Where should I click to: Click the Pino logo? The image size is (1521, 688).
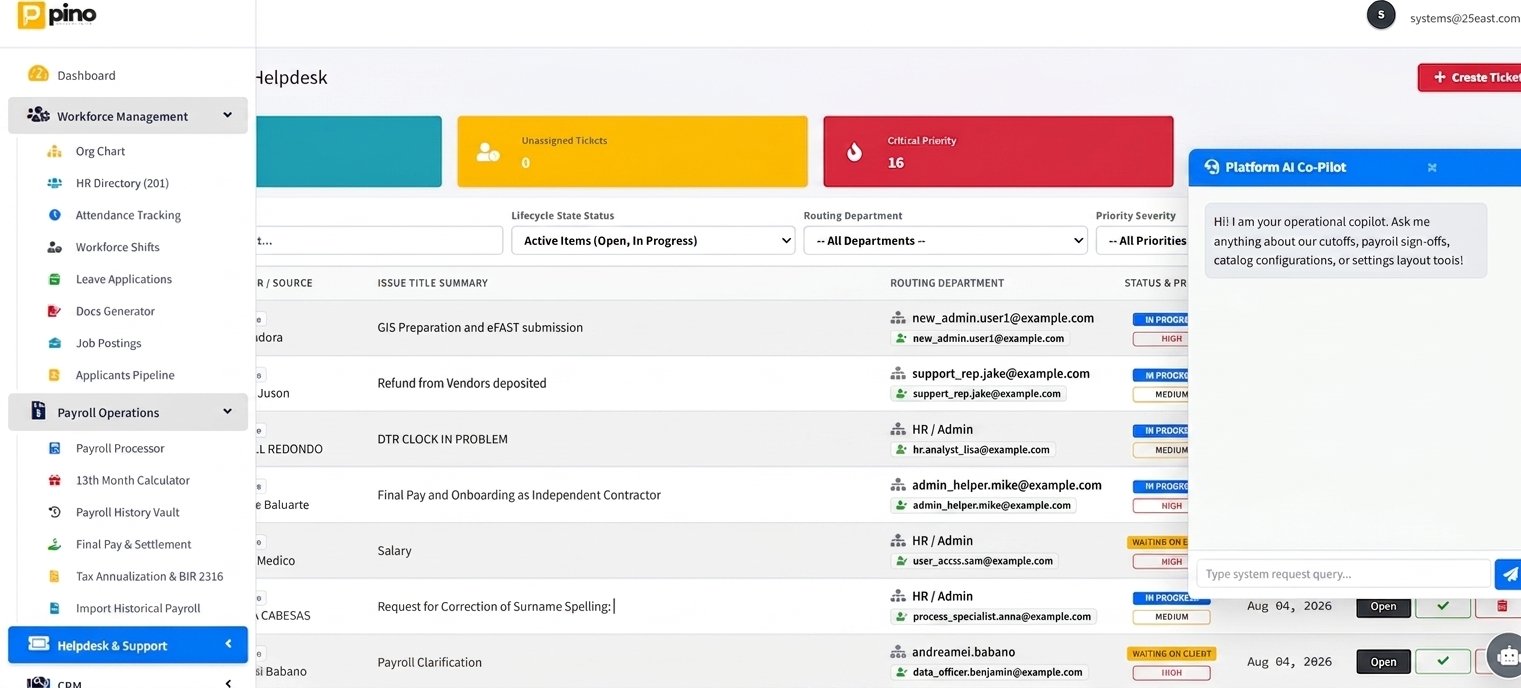[58, 15]
